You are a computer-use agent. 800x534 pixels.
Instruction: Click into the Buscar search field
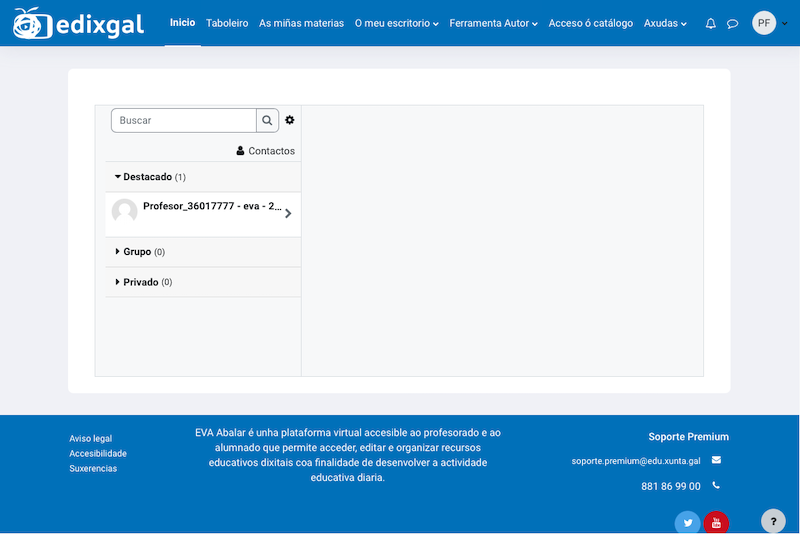(x=184, y=120)
